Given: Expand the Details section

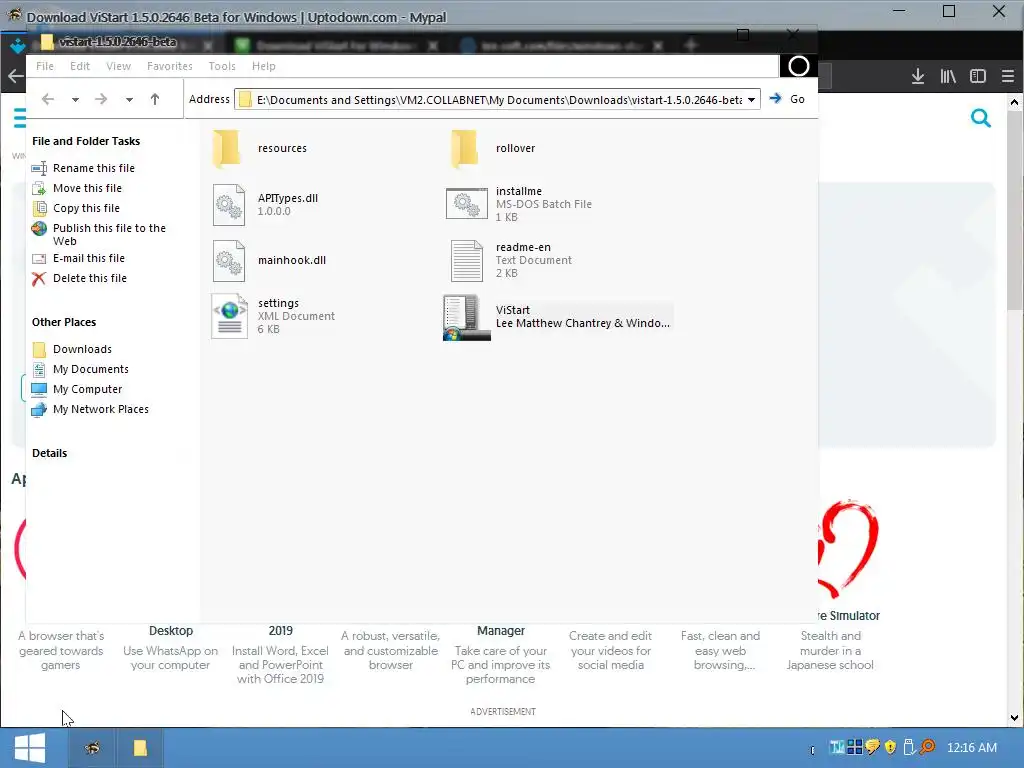Looking at the screenshot, I should [50, 453].
